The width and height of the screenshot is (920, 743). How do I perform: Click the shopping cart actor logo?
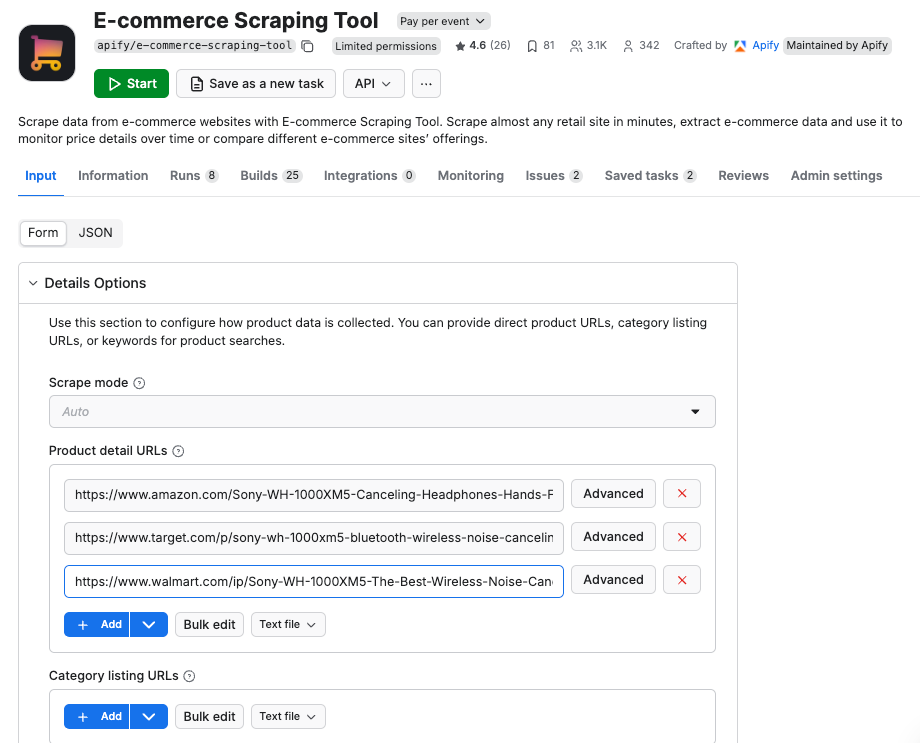click(x=47, y=53)
